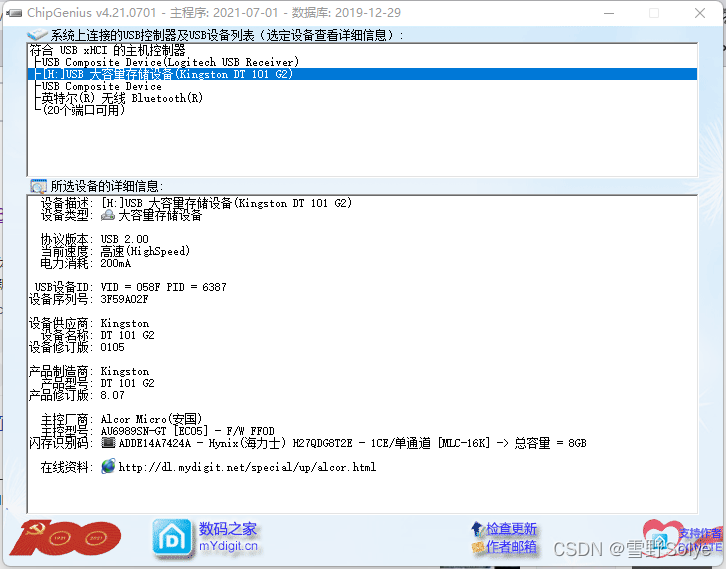Click the 支持作者 support author link
Image resolution: width=726 pixels, height=569 pixels.
[700, 533]
